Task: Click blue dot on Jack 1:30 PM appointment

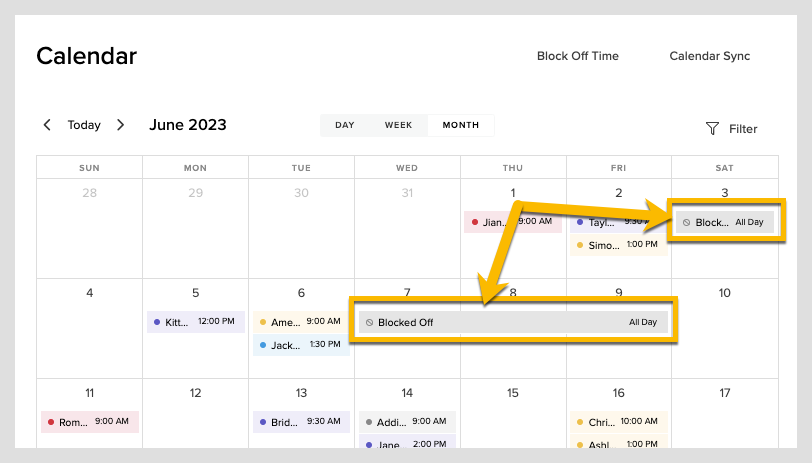Action: point(263,345)
